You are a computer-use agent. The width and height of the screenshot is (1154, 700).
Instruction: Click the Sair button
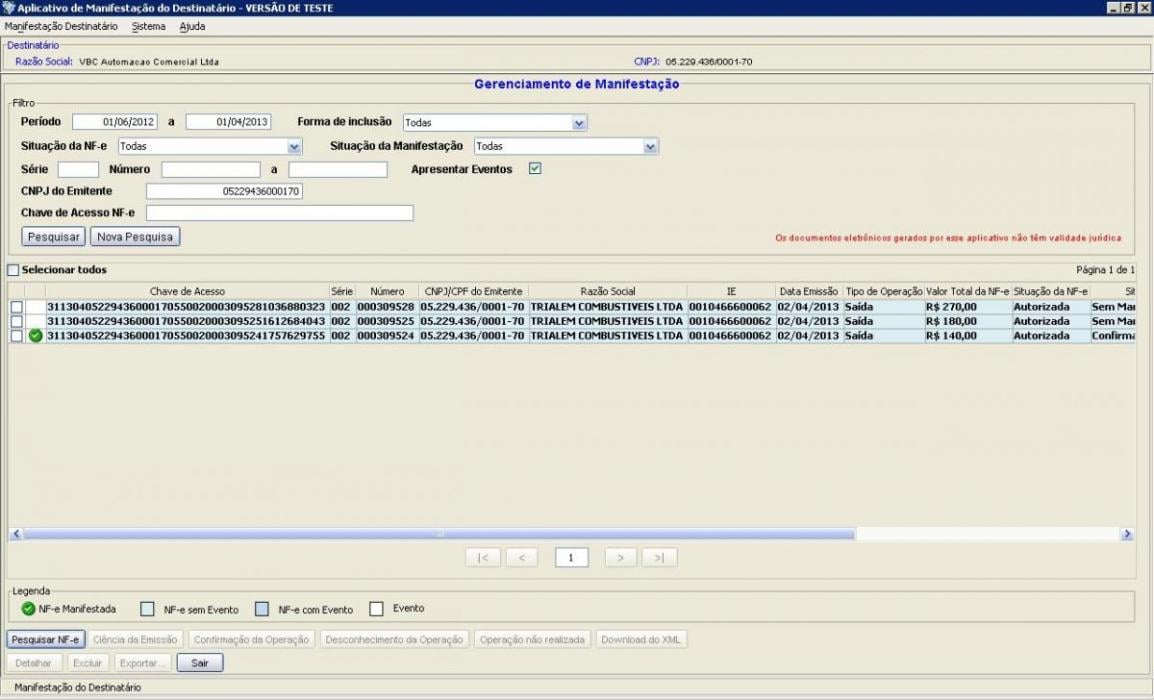point(199,663)
